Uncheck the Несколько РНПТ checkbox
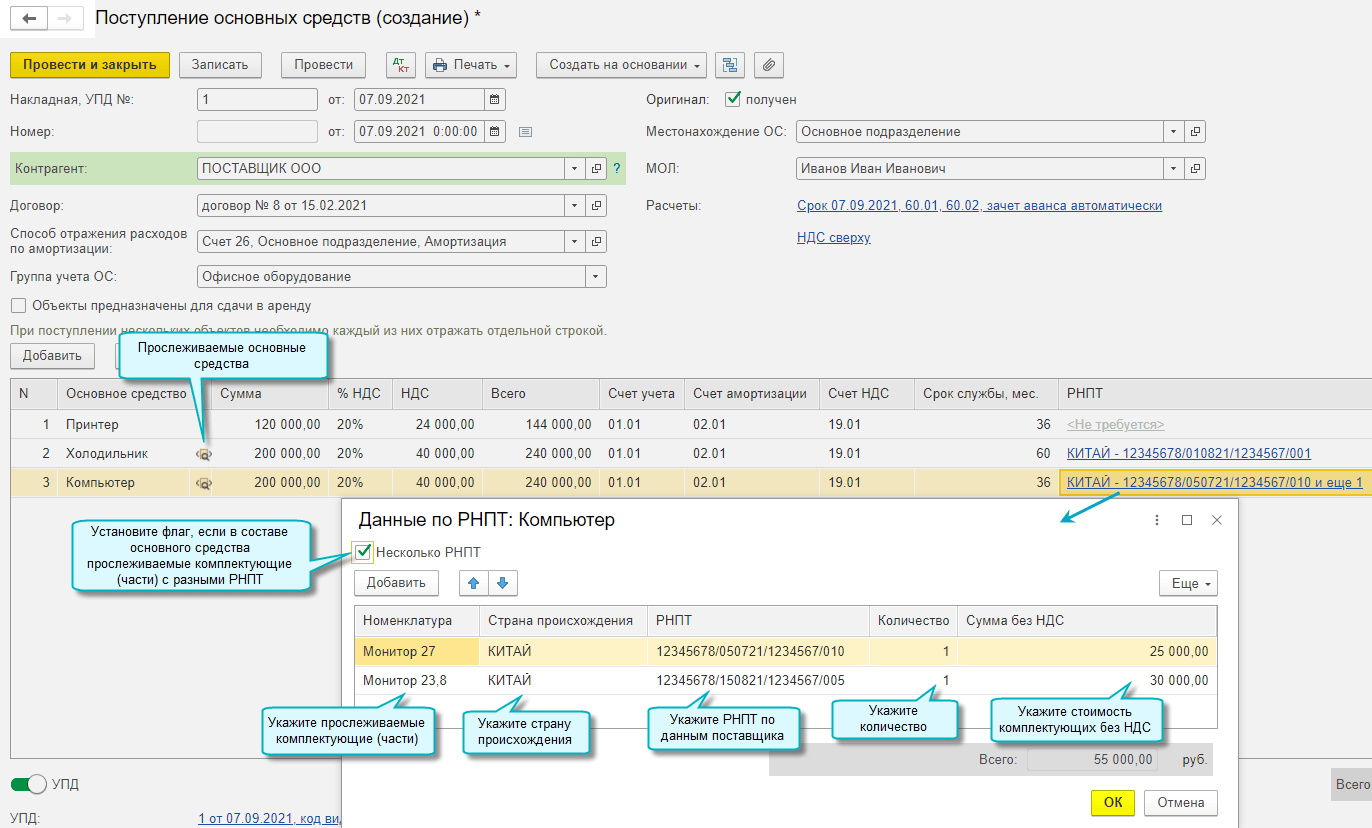This screenshot has height=828, width=1372. pyautogui.click(x=363, y=552)
